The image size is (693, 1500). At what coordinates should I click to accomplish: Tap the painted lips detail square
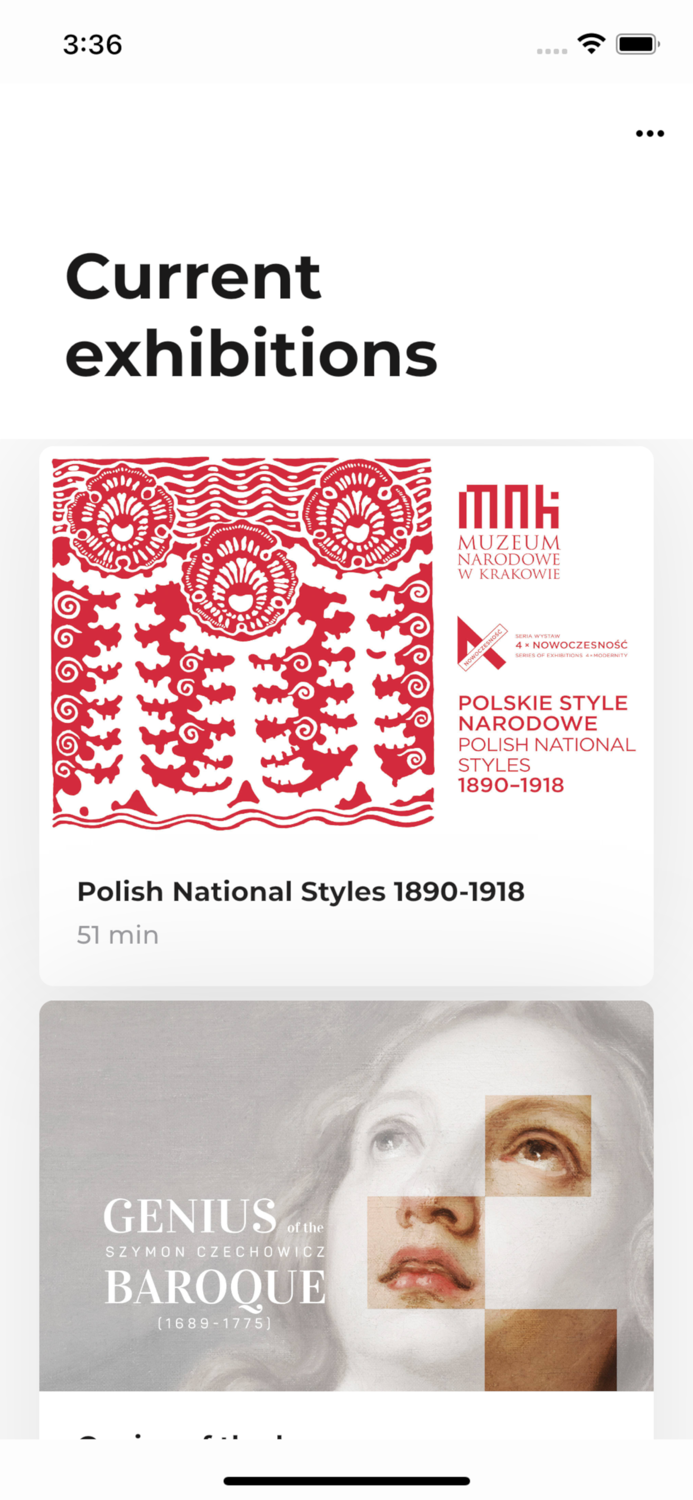tap(425, 1252)
